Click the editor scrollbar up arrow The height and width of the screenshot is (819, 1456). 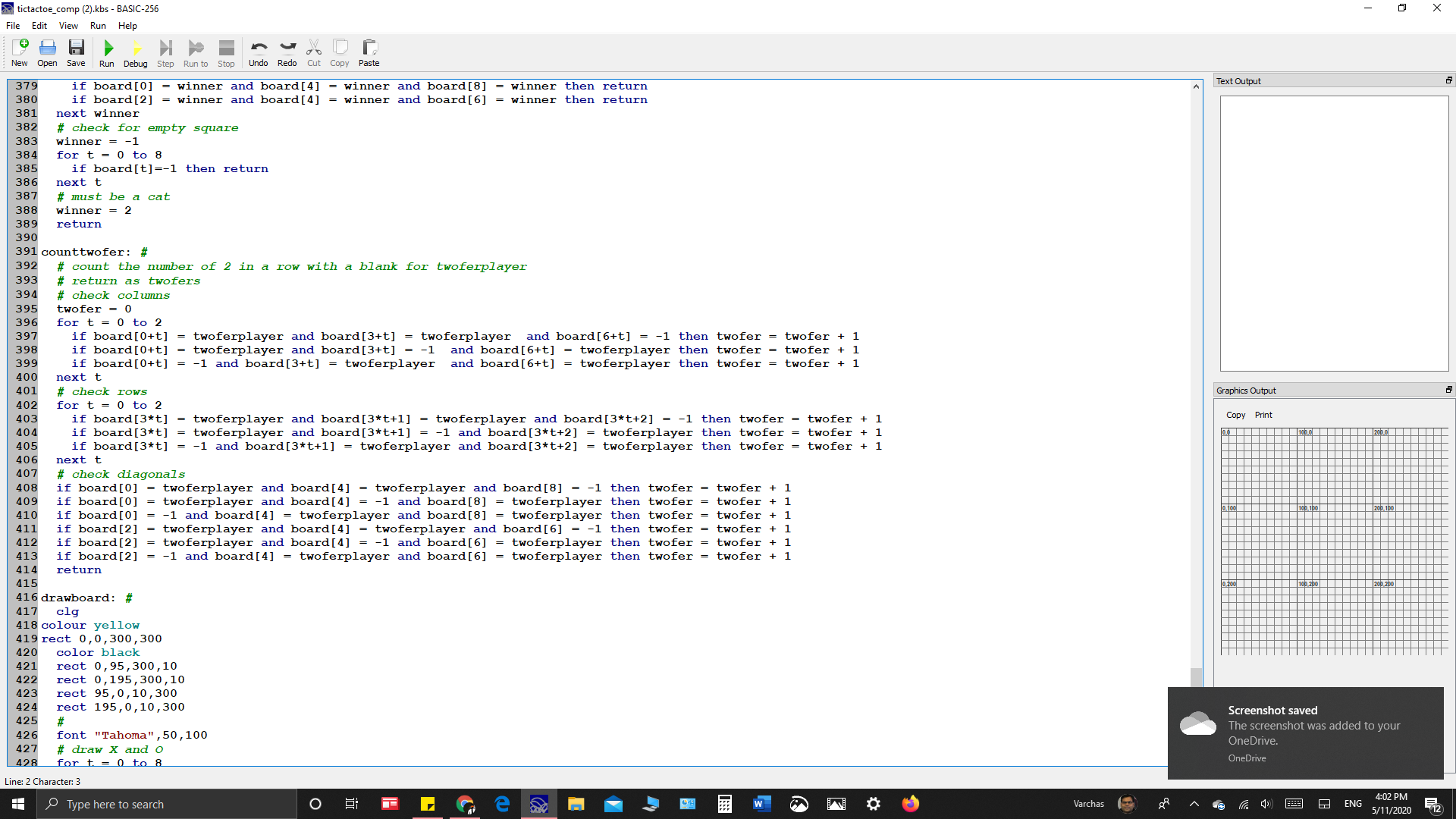tap(1196, 86)
